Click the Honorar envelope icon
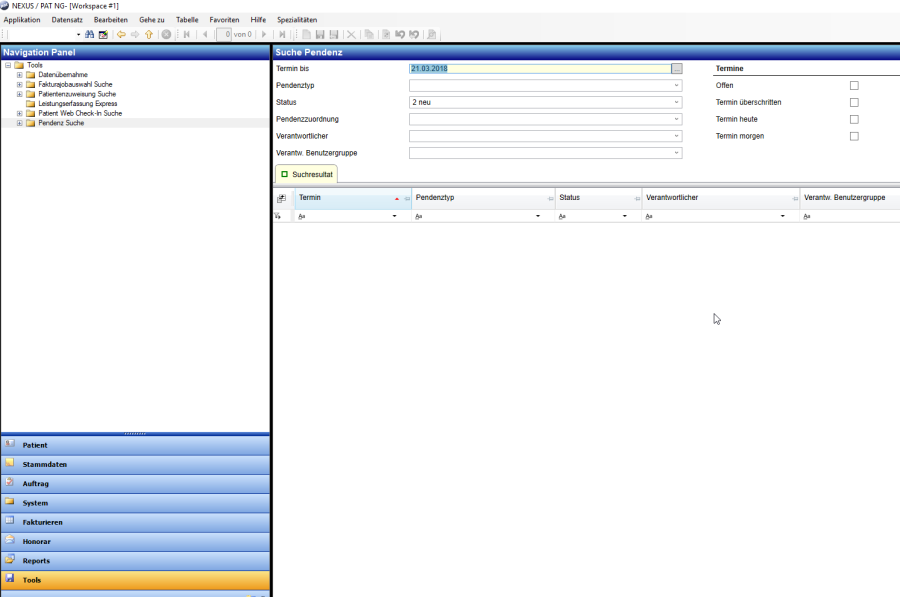 click(10, 540)
